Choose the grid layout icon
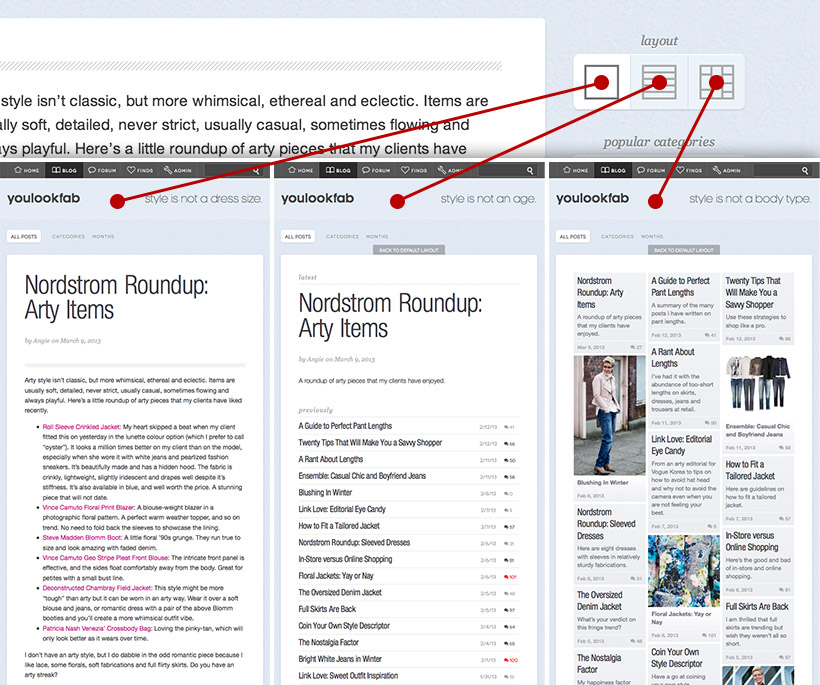 [x=713, y=82]
